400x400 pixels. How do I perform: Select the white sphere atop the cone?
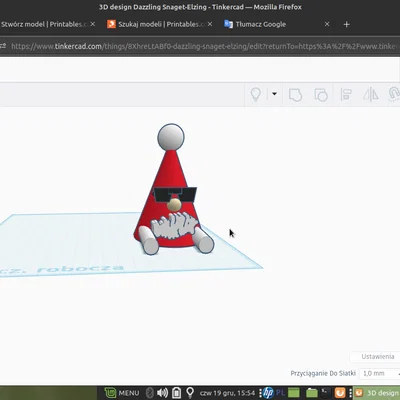[171, 137]
